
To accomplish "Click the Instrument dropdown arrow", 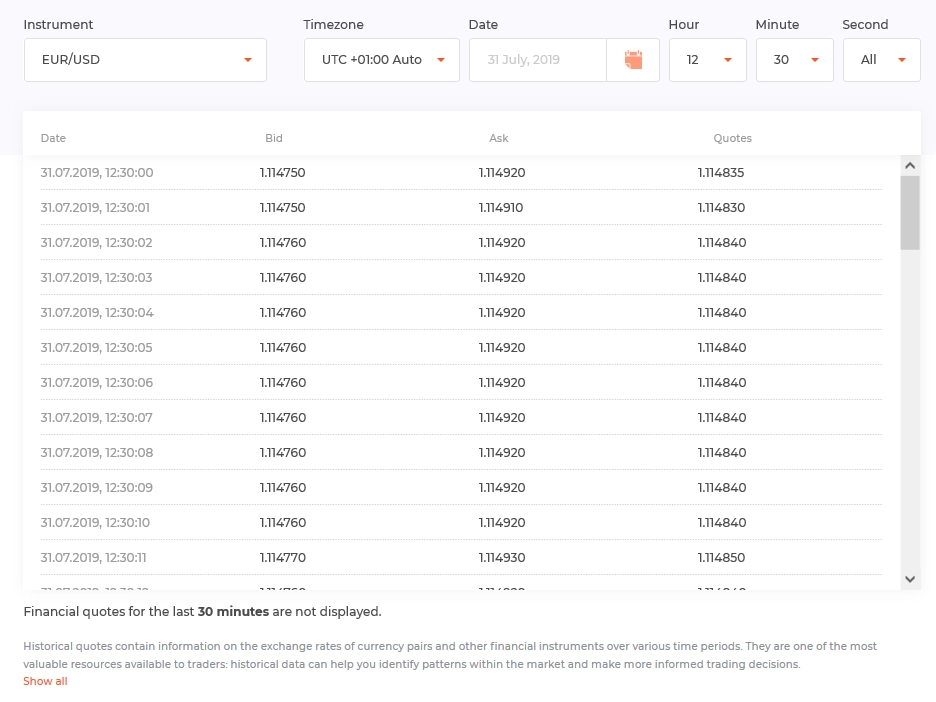I will [248, 60].
